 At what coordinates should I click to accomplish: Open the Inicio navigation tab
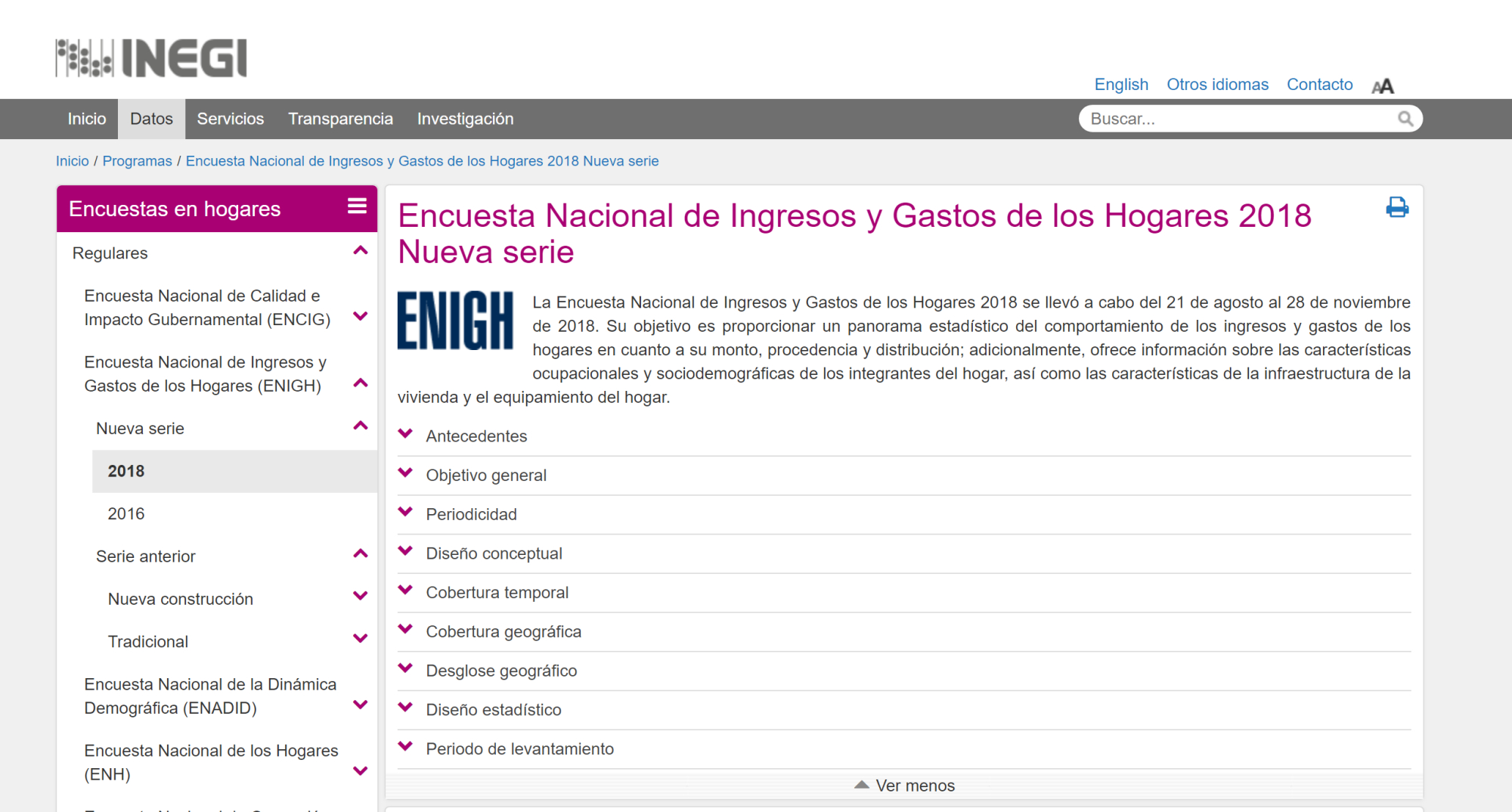click(x=87, y=119)
